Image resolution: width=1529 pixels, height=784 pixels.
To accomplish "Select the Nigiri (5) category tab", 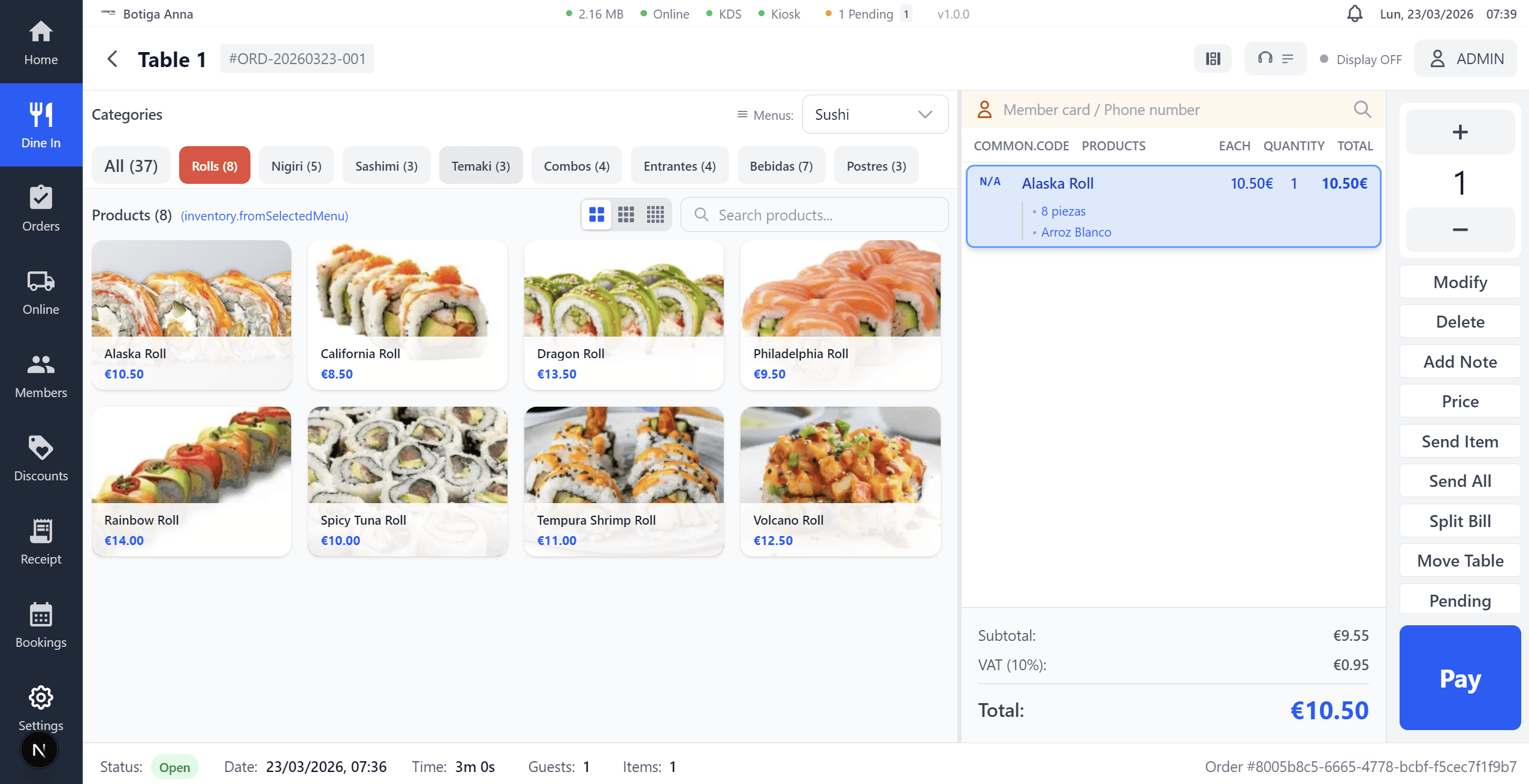I will 296,166.
